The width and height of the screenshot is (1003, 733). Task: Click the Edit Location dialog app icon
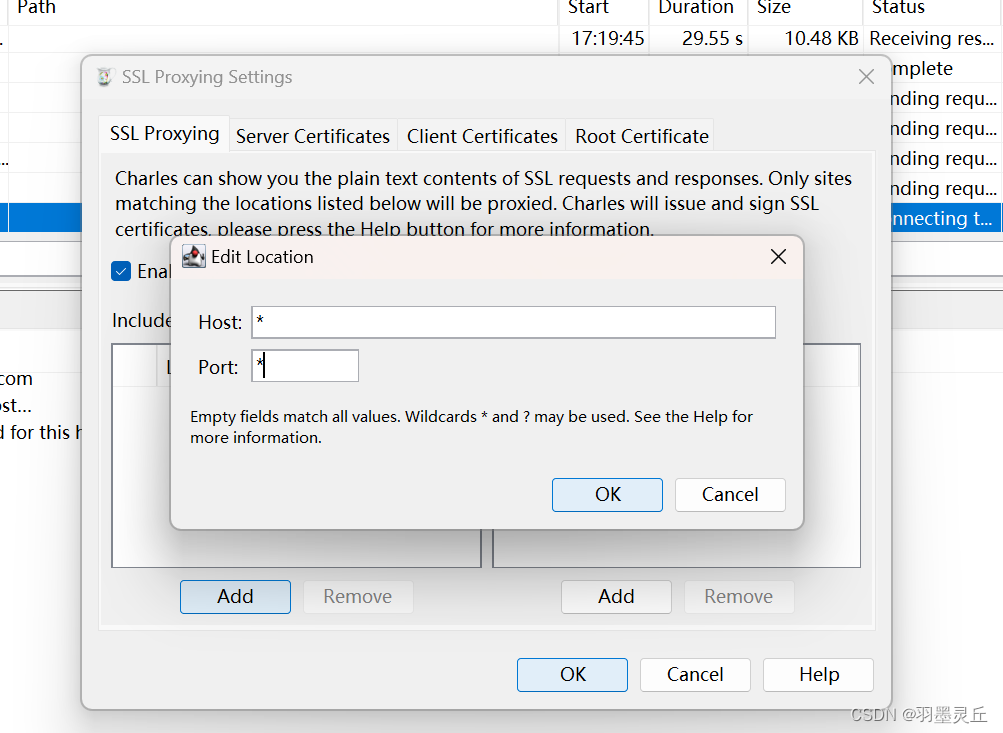click(194, 256)
